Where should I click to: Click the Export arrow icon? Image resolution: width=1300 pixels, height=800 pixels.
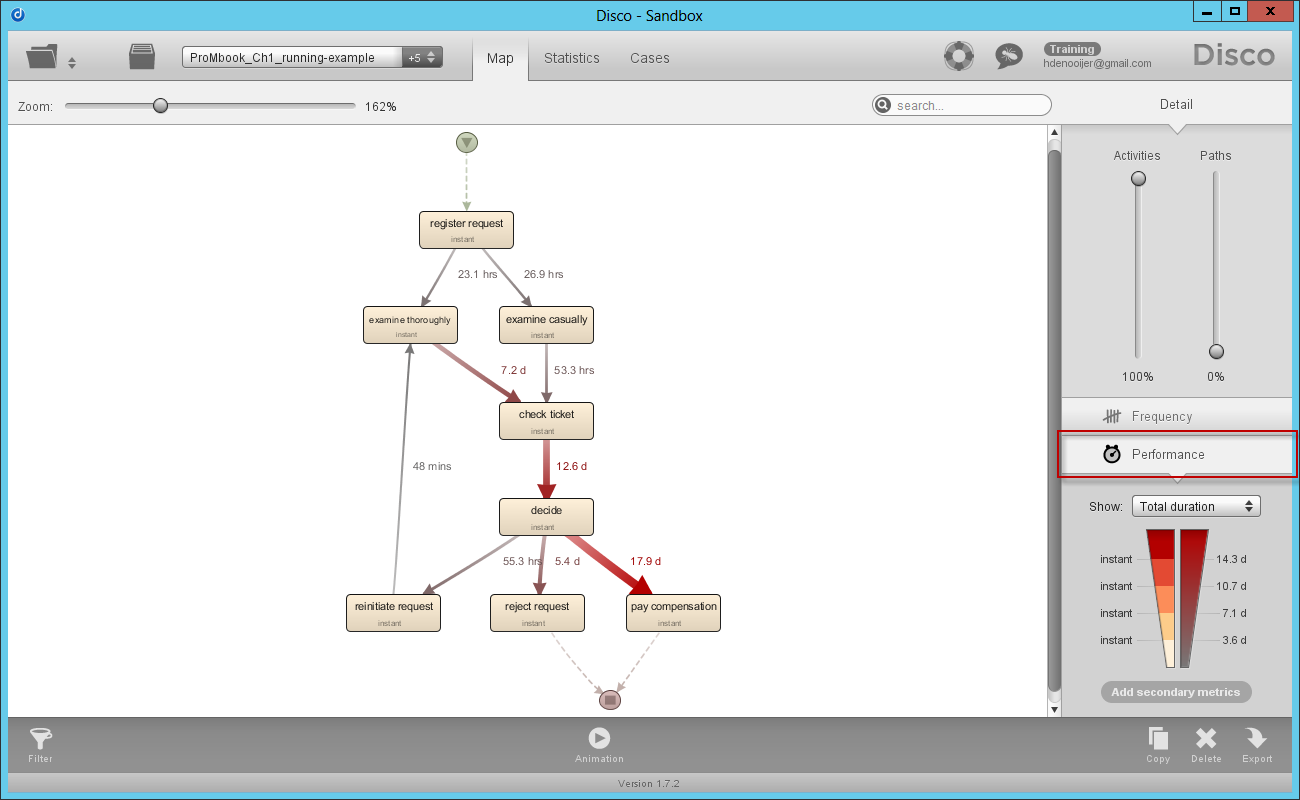1256,739
